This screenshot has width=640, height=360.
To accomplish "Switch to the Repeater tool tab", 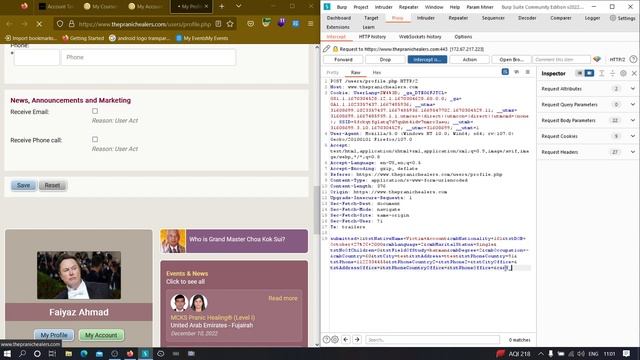I will [458, 18].
